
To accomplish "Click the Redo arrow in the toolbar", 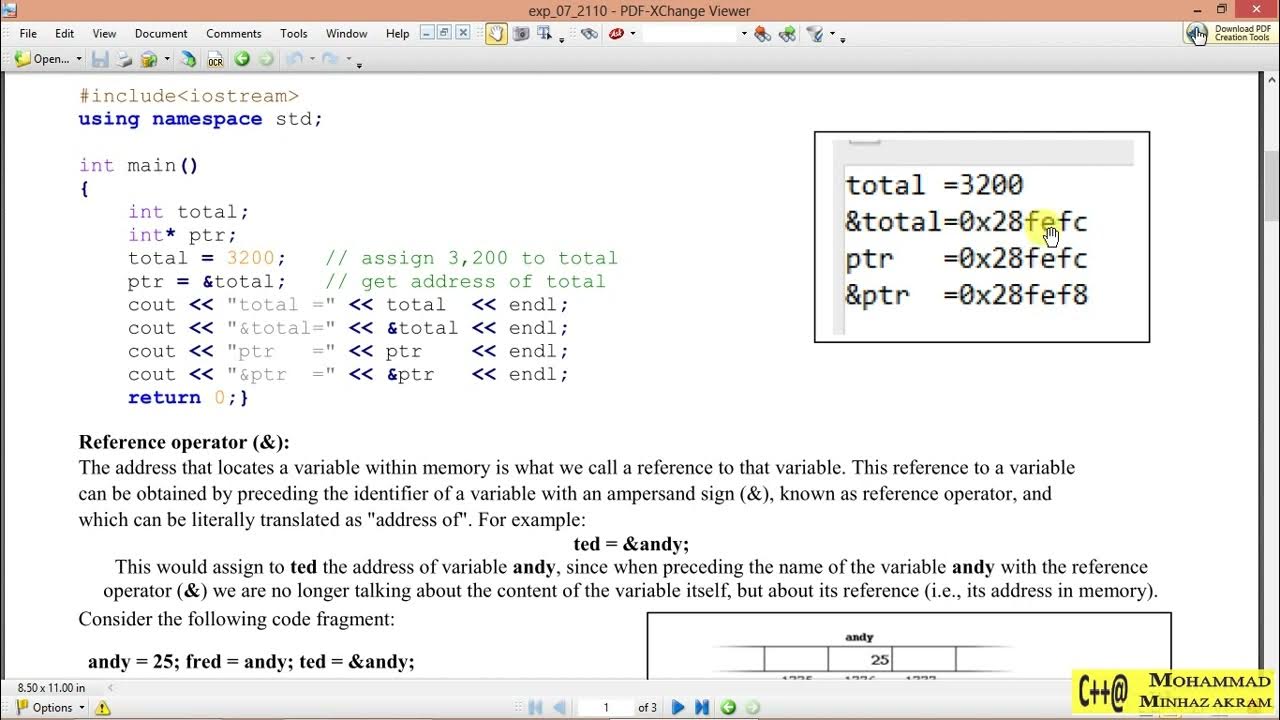I will 329,59.
